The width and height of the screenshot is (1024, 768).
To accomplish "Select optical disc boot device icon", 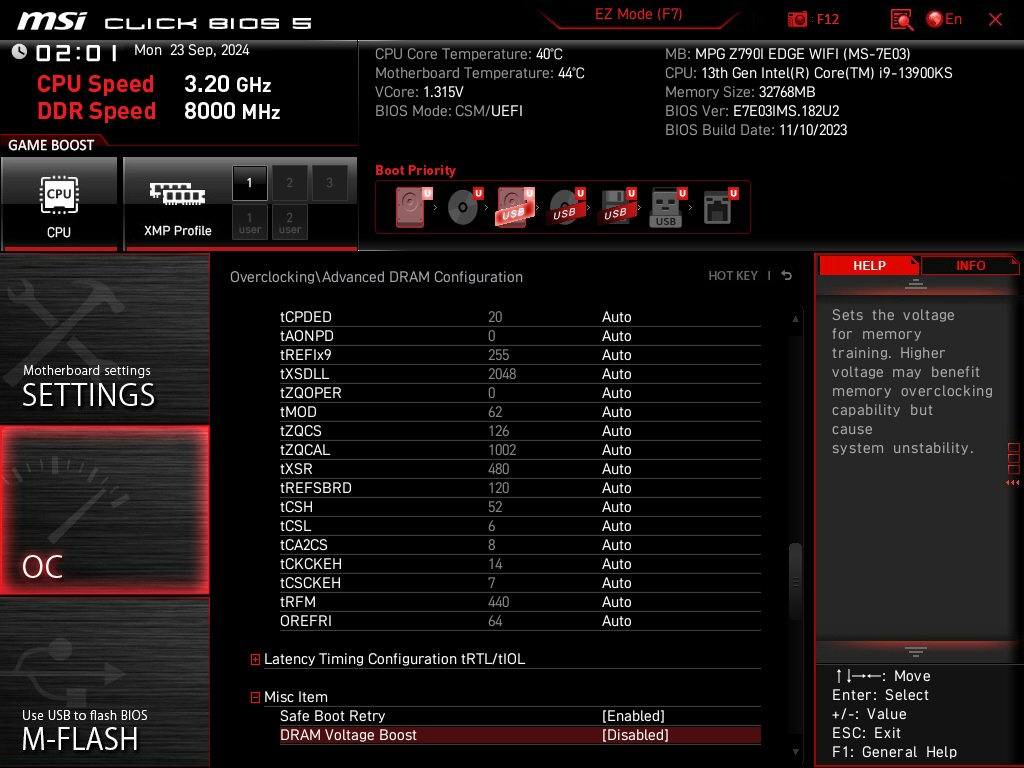I will click(464, 206).
